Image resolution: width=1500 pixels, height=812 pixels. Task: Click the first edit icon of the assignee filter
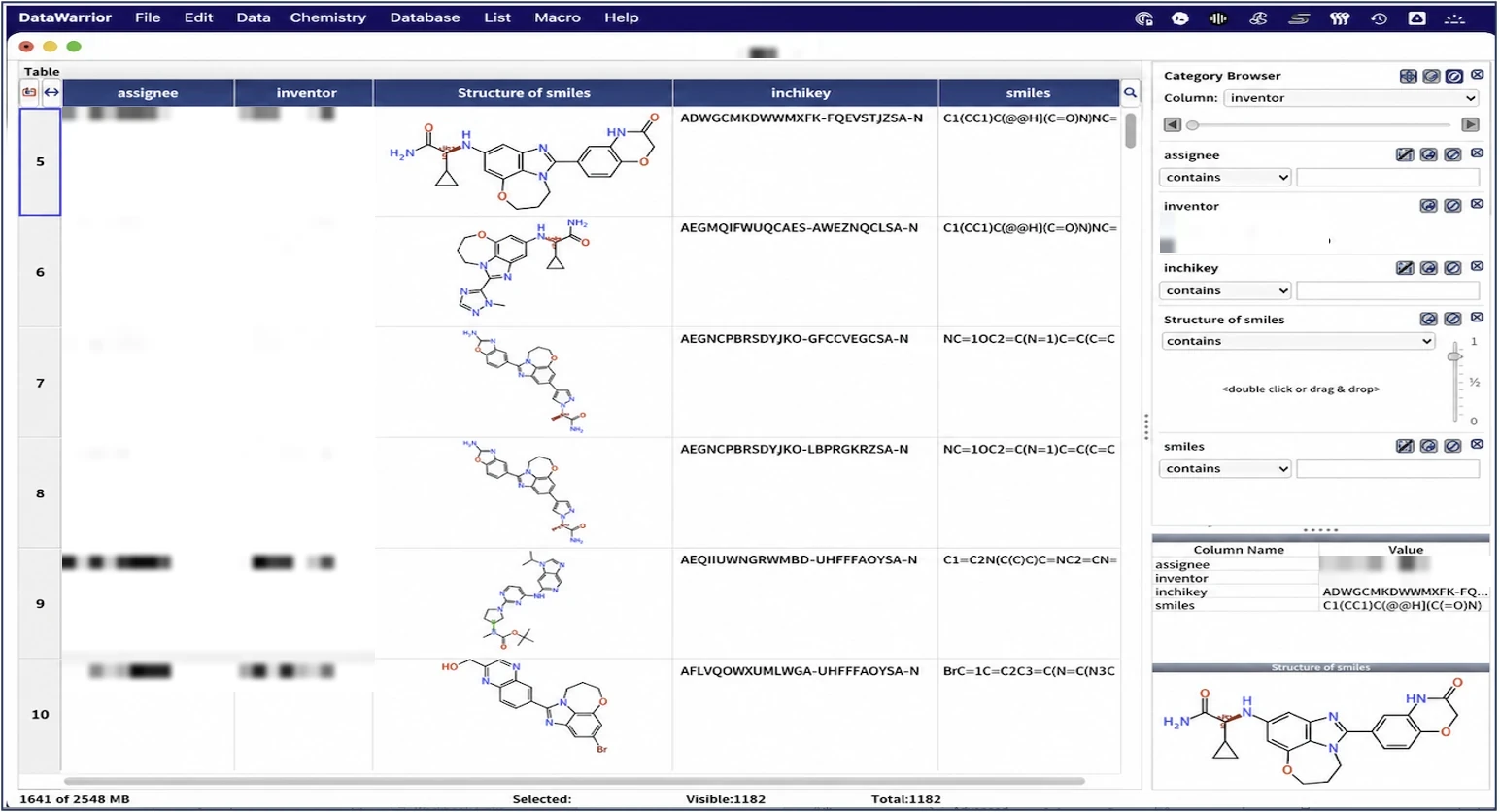[x=1405, y=154]
